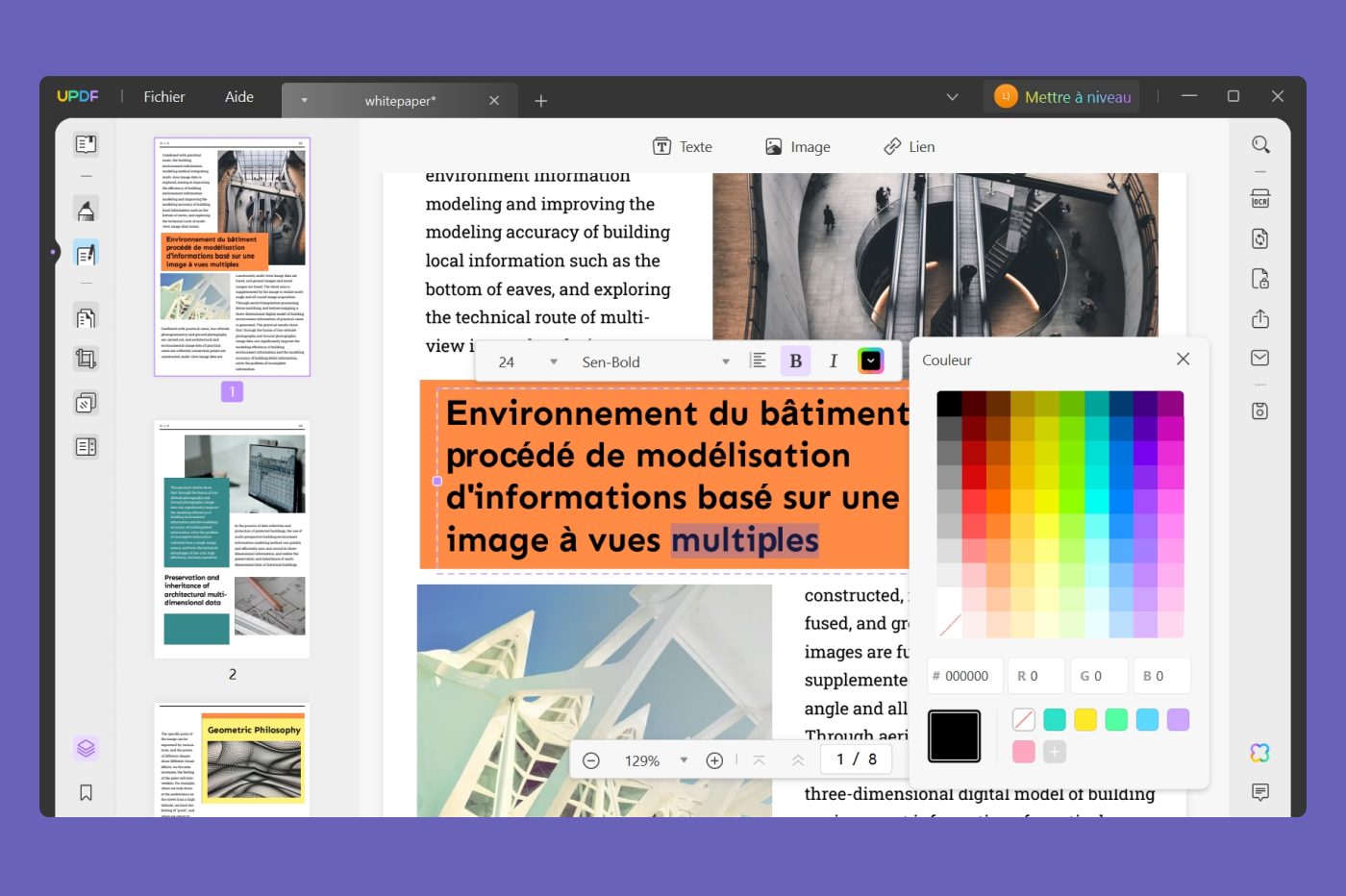This screenshot has height=896, width=1346.
Task: Zoom out with the minus icon
Action: 591,760
